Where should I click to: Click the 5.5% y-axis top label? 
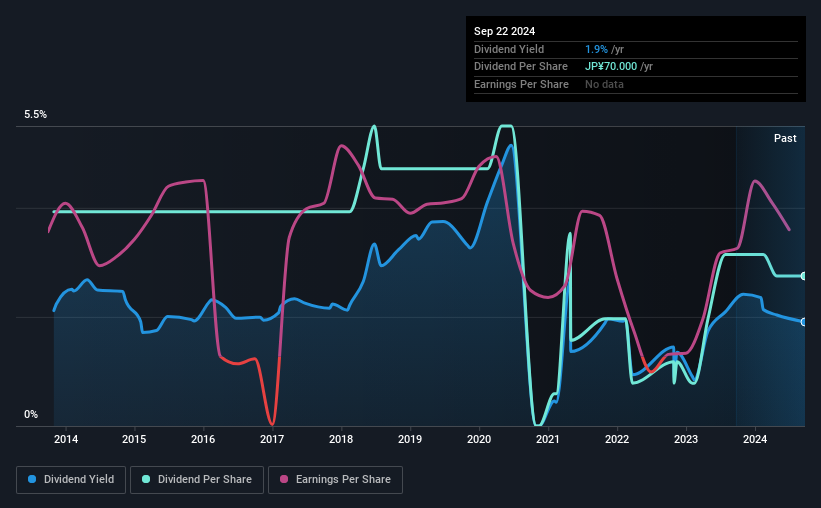click(x=36, y=115)
